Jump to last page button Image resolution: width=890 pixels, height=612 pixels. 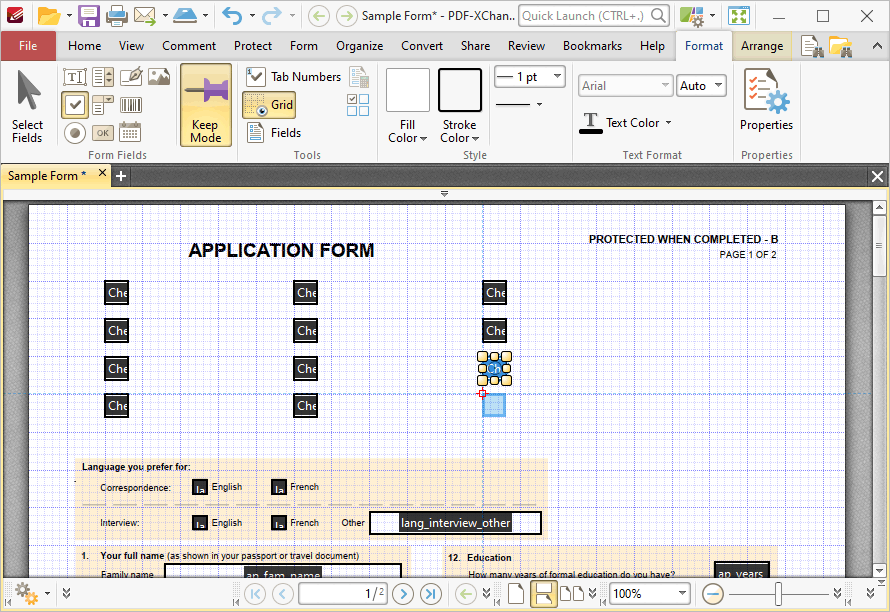pyautogui.click(x=430, y=594)
